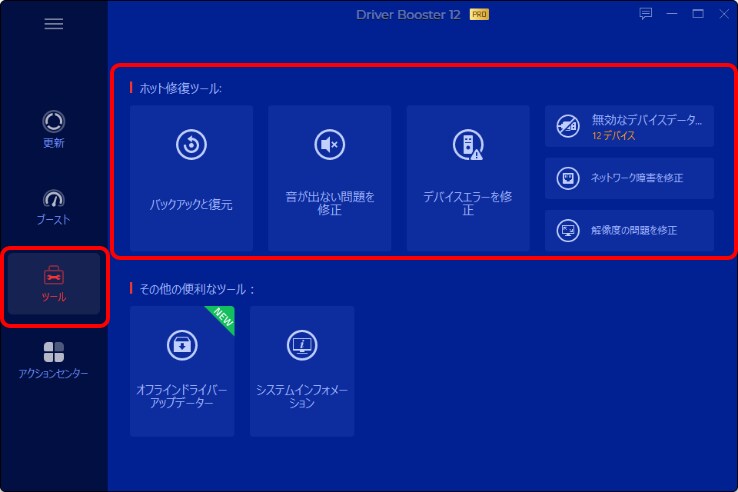The width and height of the screenshot is (738, 492).
Task: Click the resolution fix monitor icon
Action: point(568,230)
